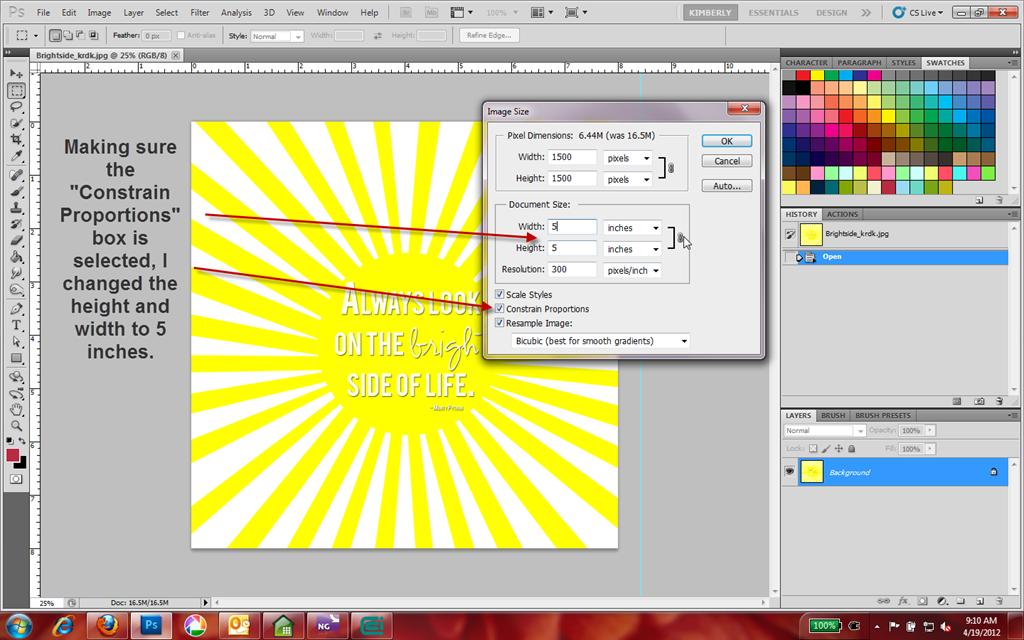Viewport: 1024px width, 640px height.
Task: Select the Lasso tool
Action: point(16,106)
